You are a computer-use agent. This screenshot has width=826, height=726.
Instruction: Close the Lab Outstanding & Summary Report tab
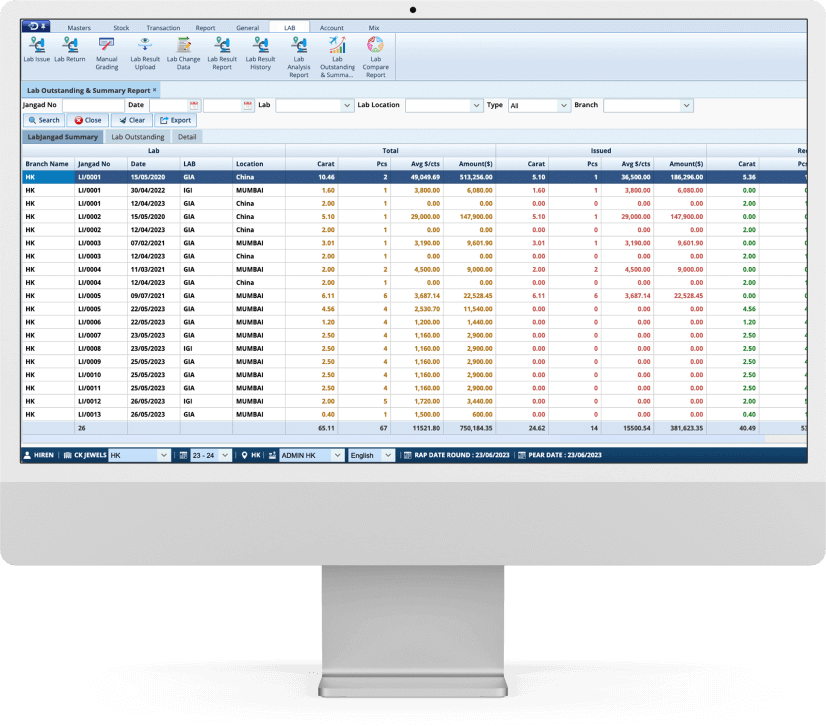click(155, 90)
